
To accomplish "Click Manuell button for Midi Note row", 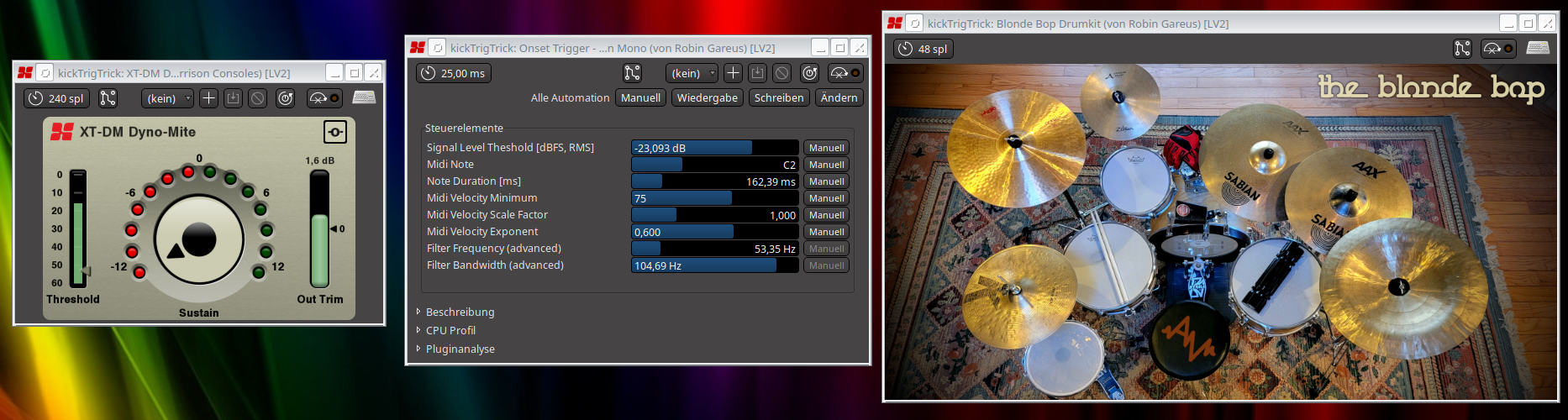I will (826, 165).
